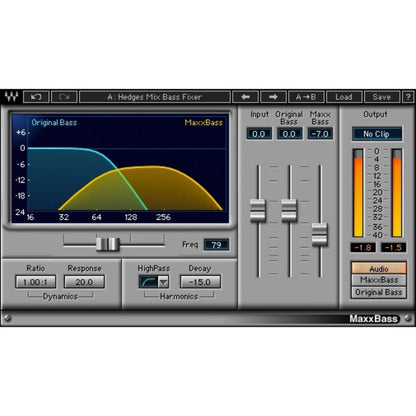416x416 pixels.
Task: Open the Load preset menu
Action: click(x=344, y=97)
